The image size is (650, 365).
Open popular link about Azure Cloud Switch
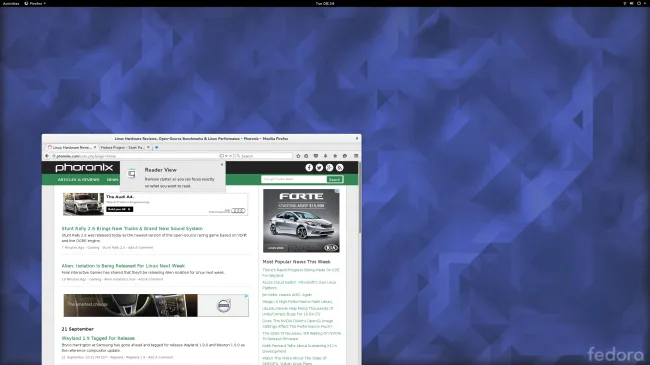point(299,285)
